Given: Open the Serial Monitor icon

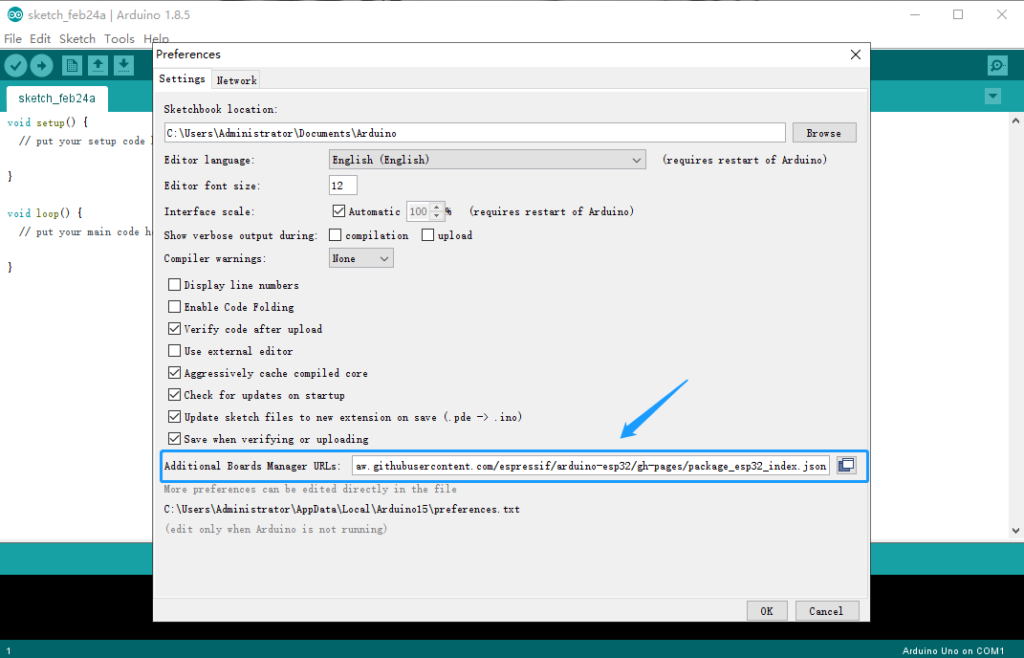Looking at the screenshot, I should point(996,64).
